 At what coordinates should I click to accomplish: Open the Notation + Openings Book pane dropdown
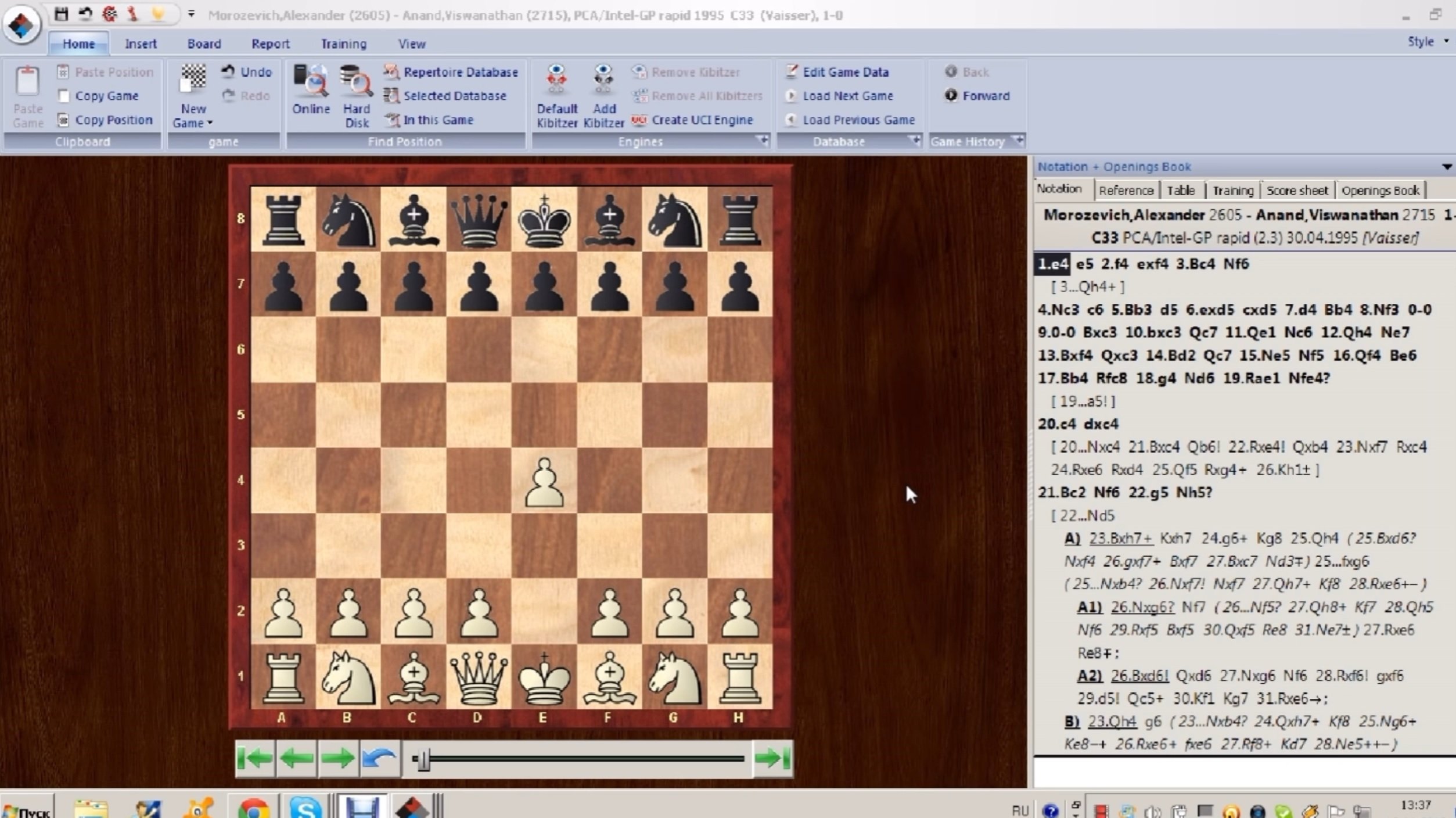[x=1446, y=167]
